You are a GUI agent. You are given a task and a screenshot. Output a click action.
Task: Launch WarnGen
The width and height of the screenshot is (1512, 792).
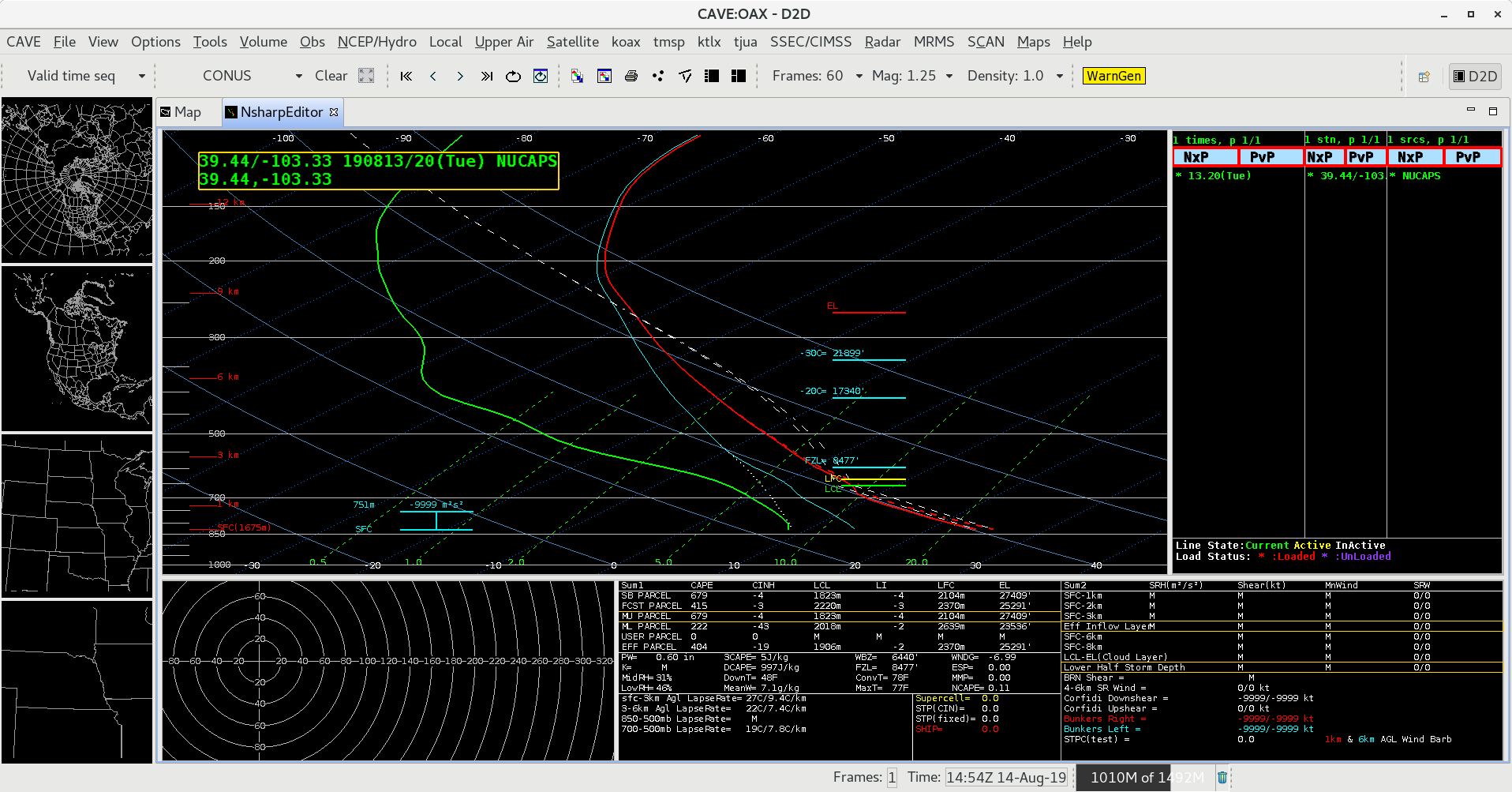point(1113,76)
